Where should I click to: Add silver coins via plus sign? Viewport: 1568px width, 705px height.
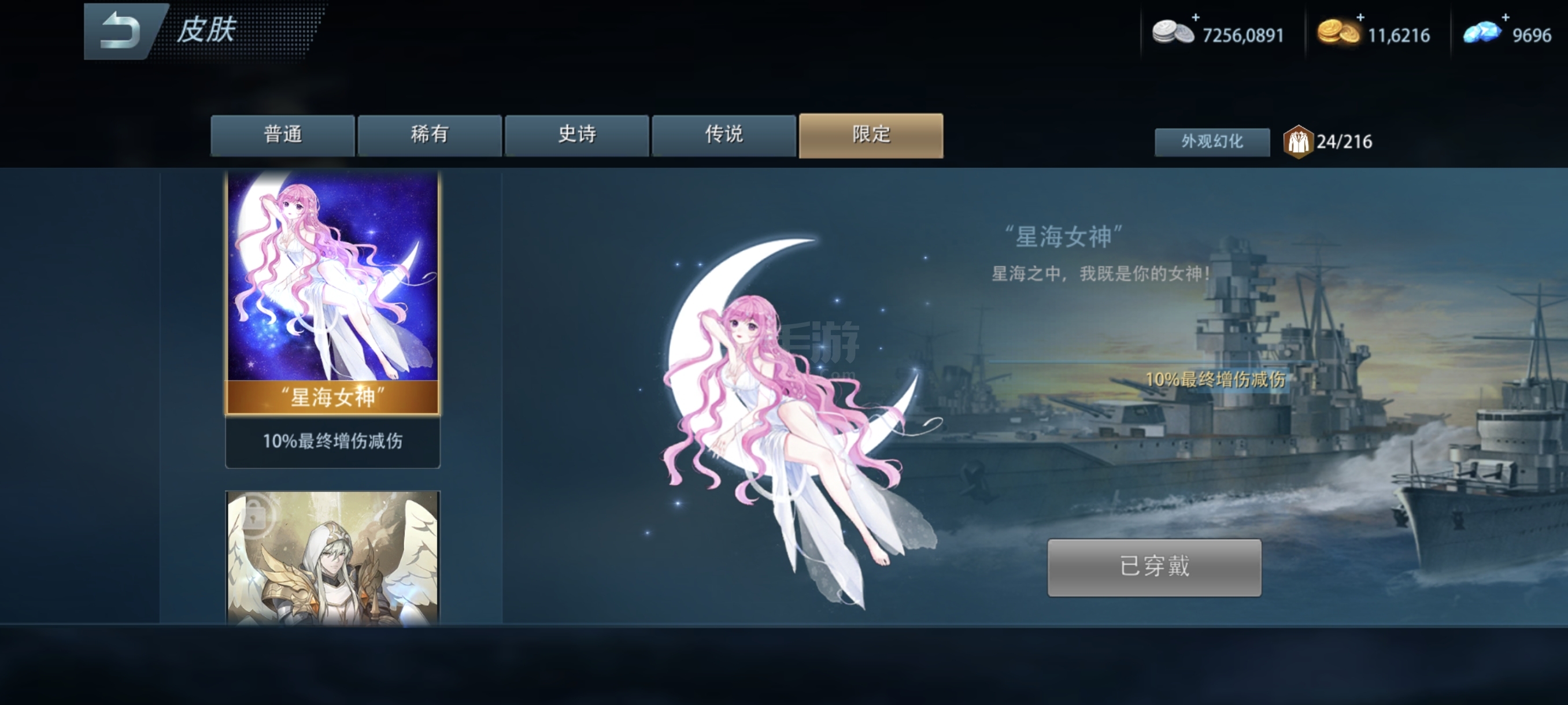click(1196, 17)
